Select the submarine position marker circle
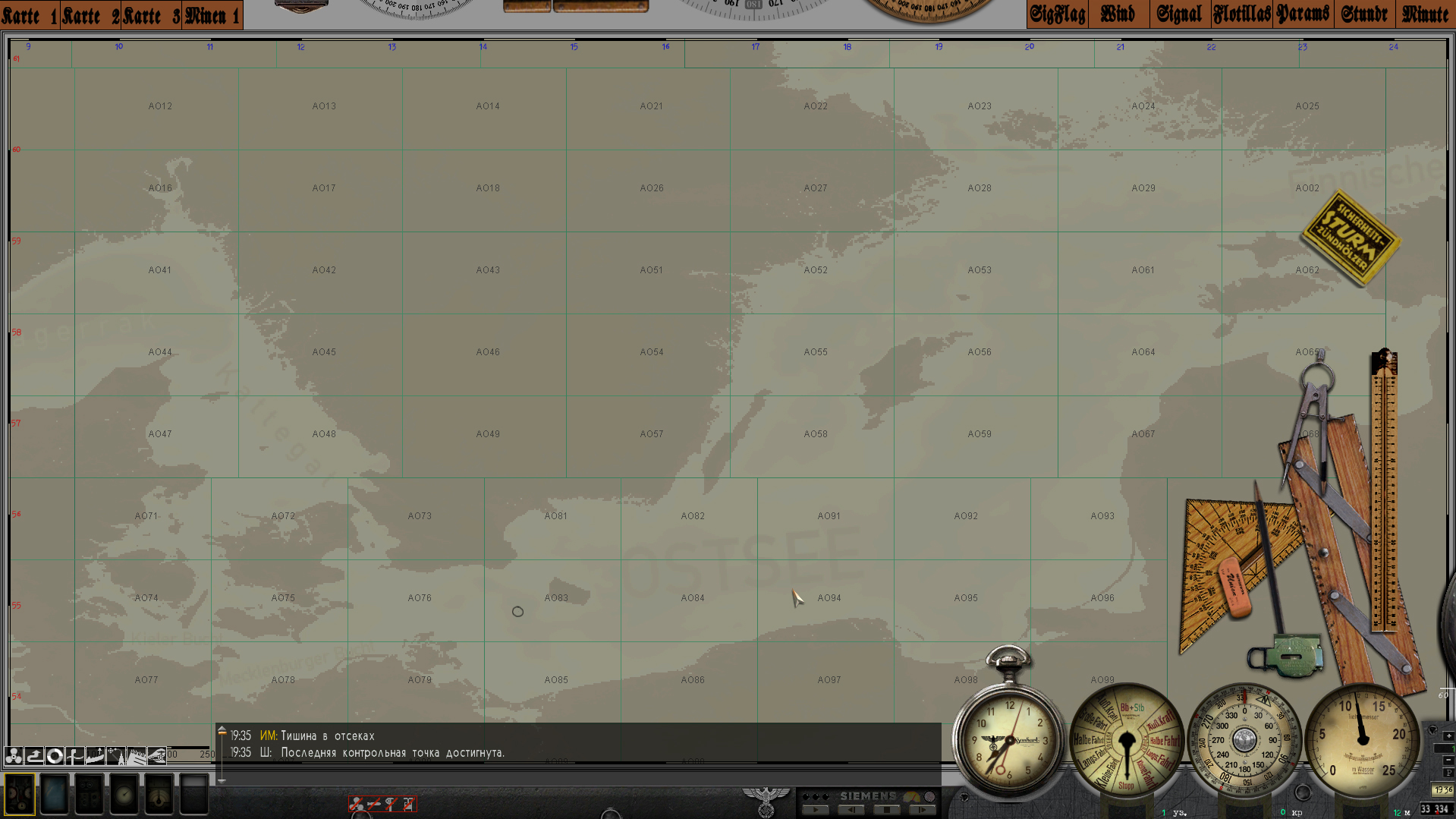The width and height of the screenshot is (1456, 819). pos(517,612)
